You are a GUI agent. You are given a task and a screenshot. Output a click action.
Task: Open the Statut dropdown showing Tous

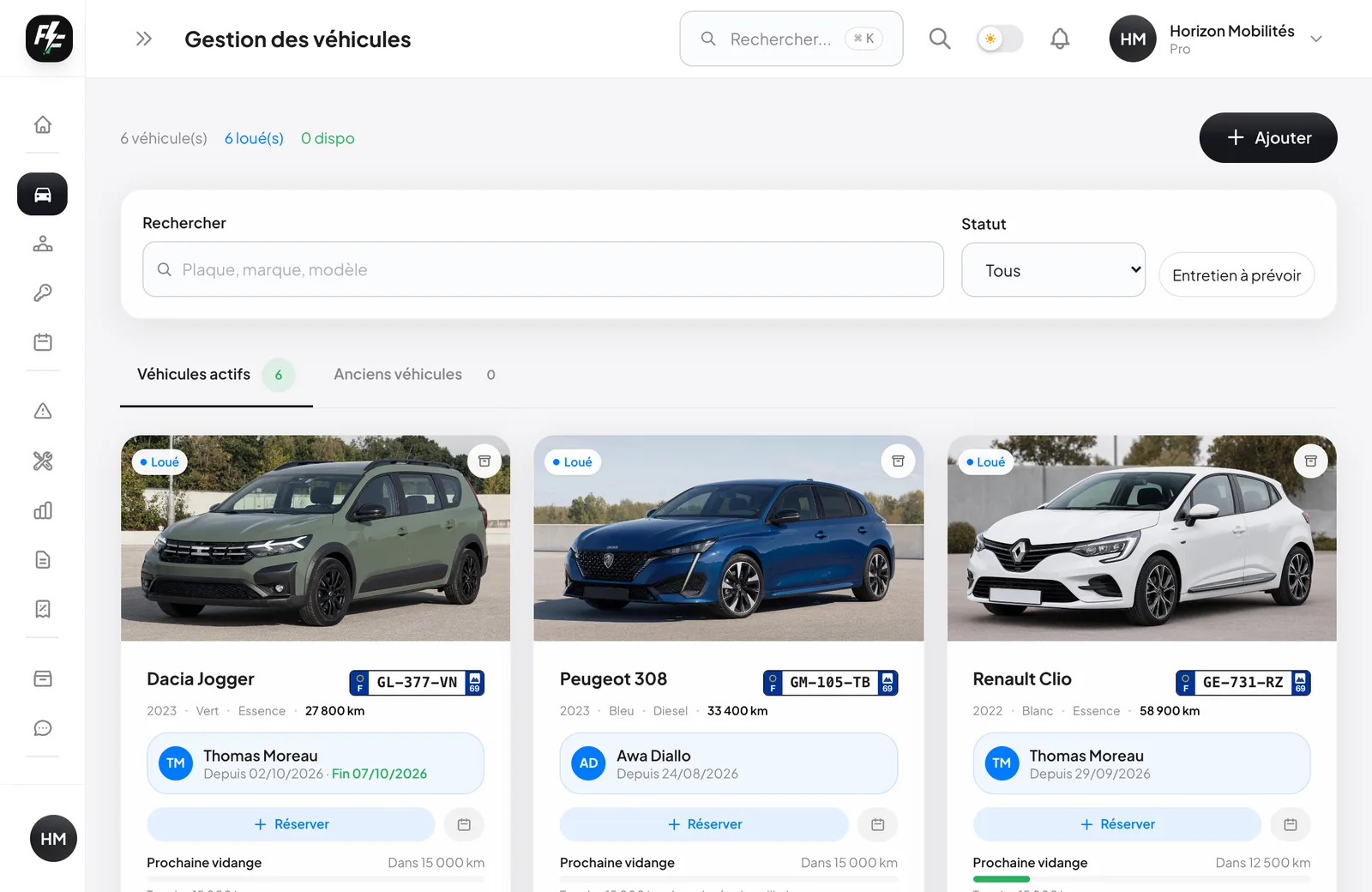pos(1053,270)
